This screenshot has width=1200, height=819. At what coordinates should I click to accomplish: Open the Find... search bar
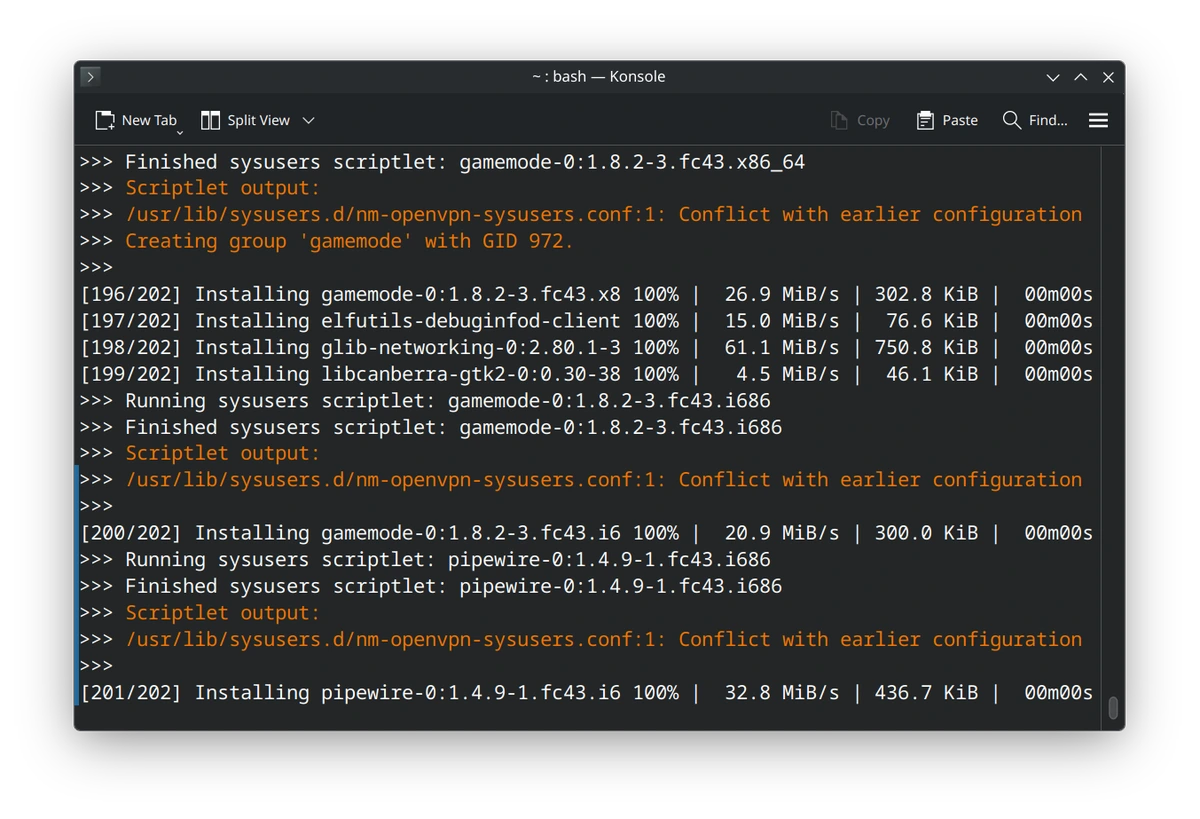[x=1035, y=120]
